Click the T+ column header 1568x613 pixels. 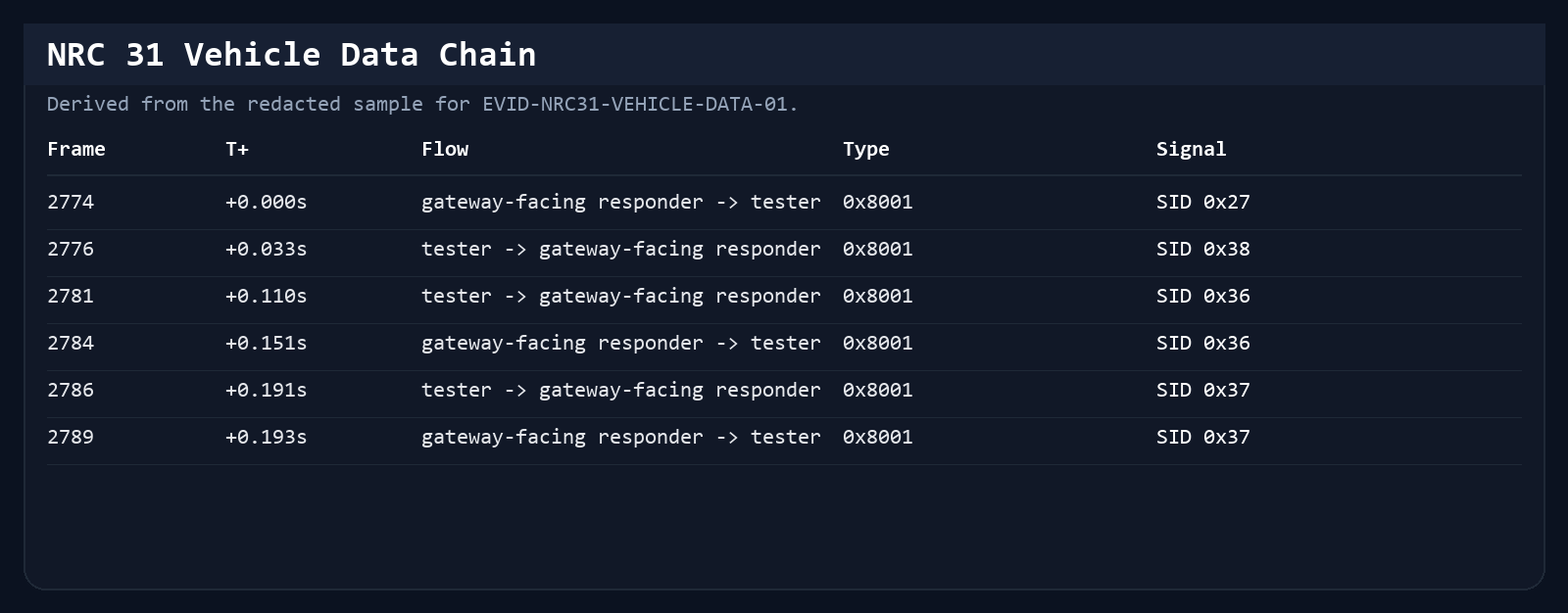tap(237, 149)
